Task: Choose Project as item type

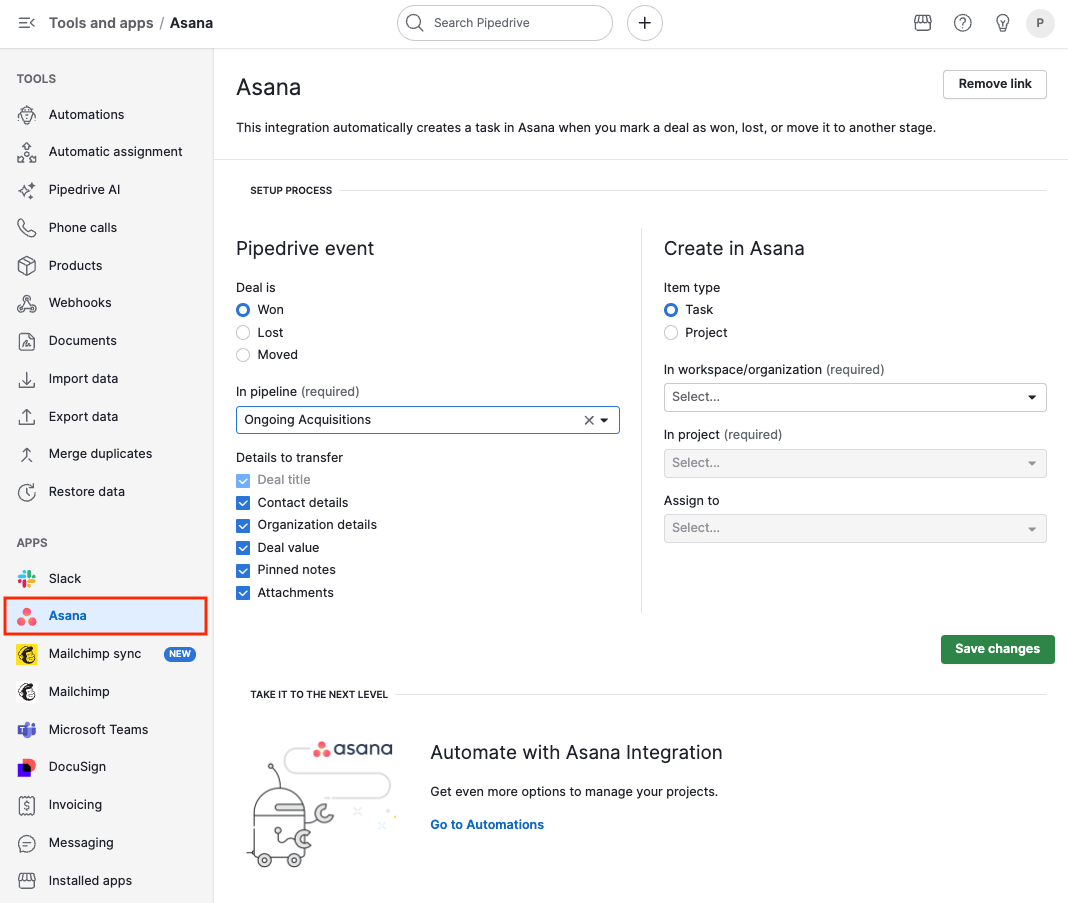Action: click(671, 332)
